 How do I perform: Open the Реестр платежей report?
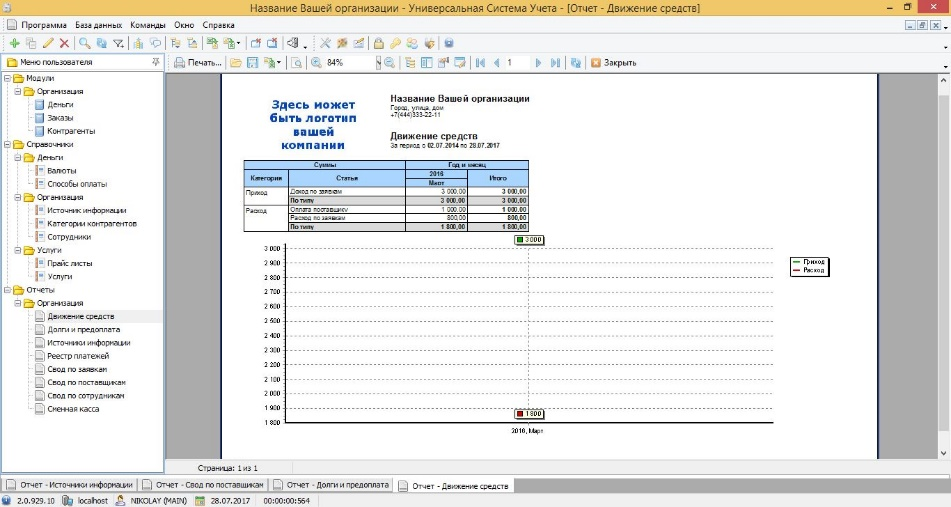(x=78, y=356)
